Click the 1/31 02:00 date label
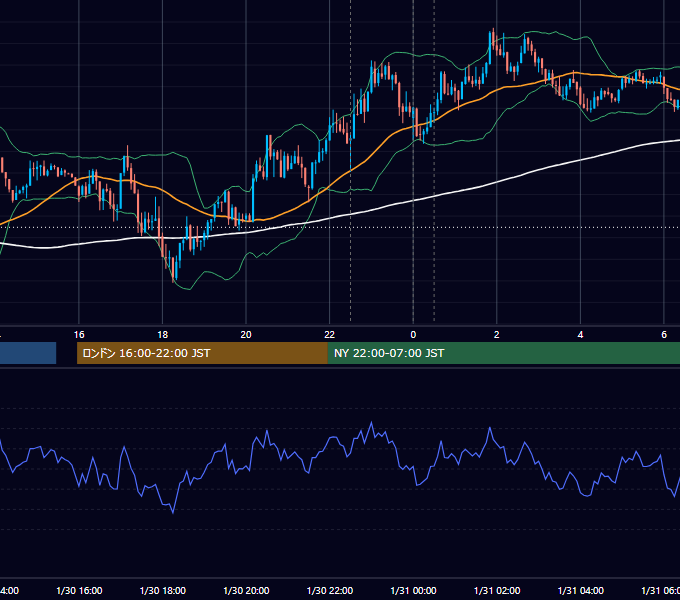The image size is (680, 600). point(497,590)
